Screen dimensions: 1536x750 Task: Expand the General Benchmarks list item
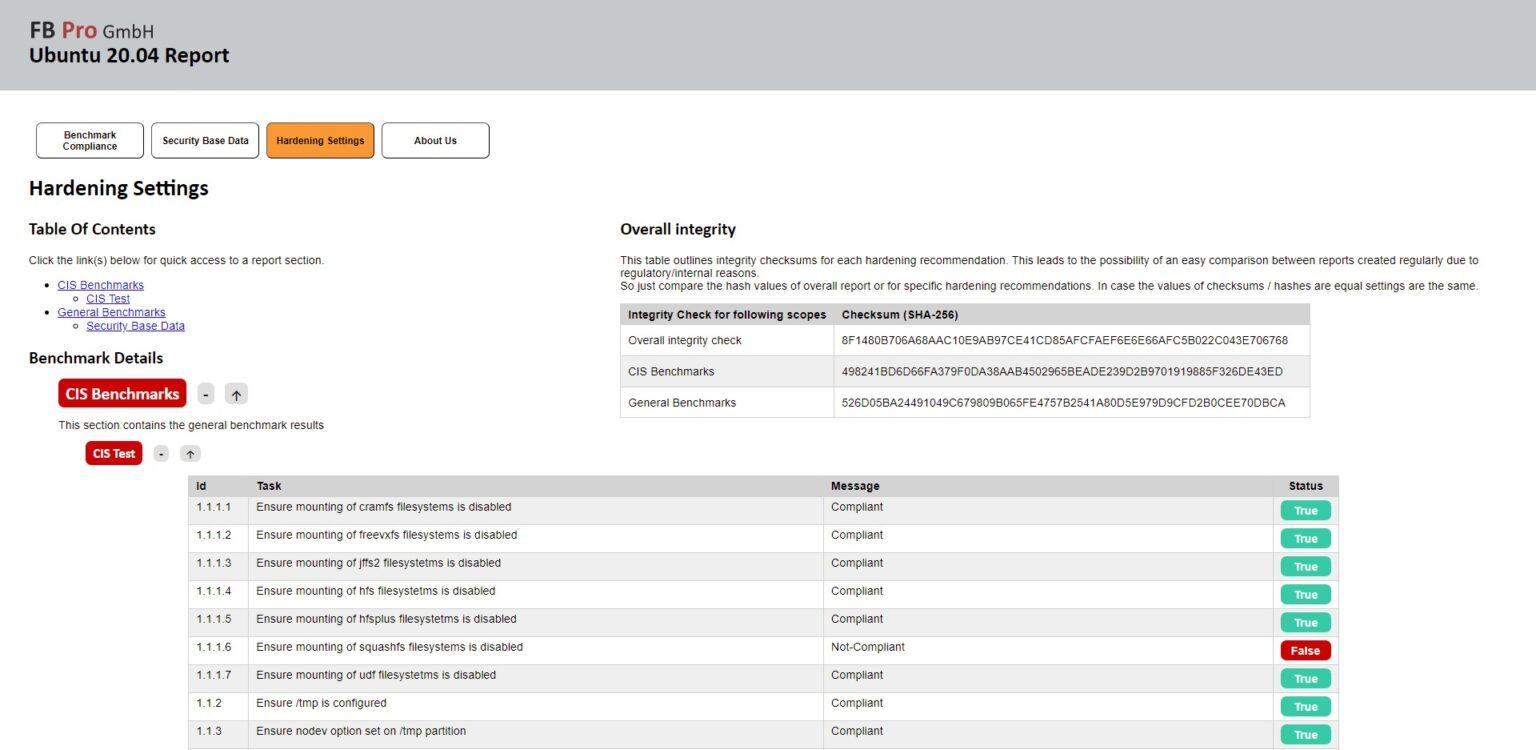pyautogui.click(x=111, y=311)
